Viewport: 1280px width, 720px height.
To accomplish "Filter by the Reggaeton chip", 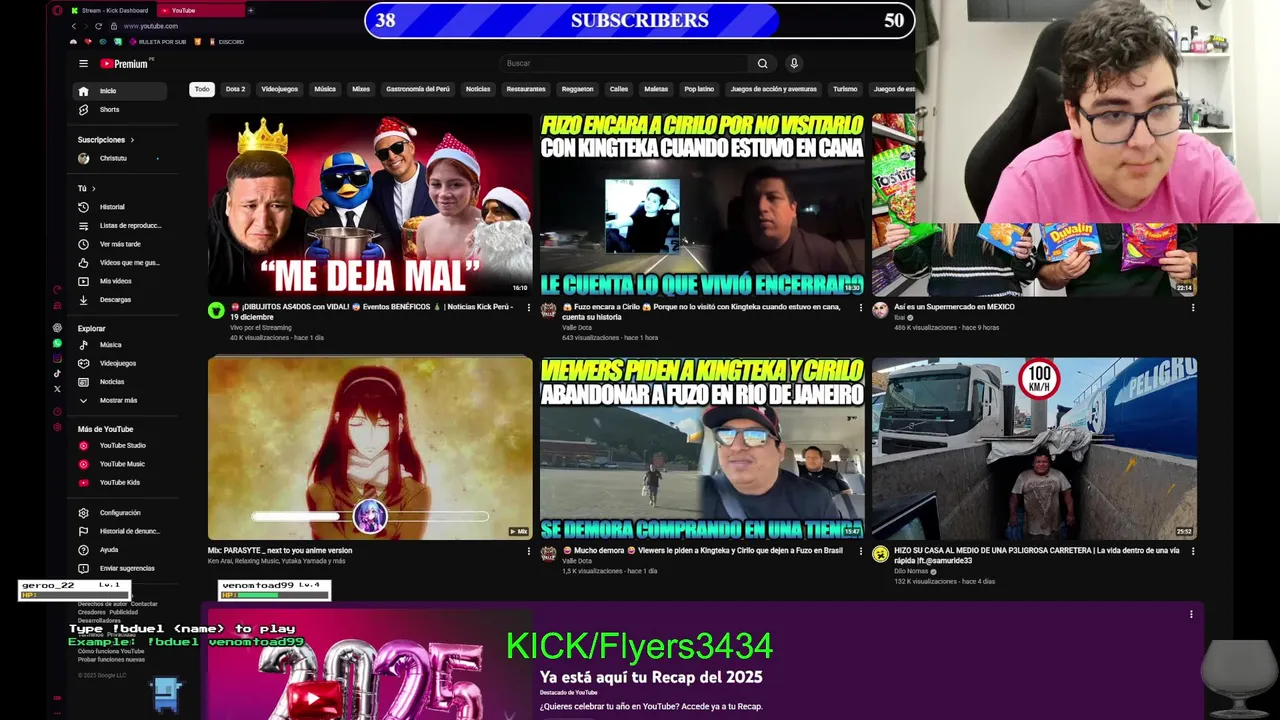I will click(577, 89).
